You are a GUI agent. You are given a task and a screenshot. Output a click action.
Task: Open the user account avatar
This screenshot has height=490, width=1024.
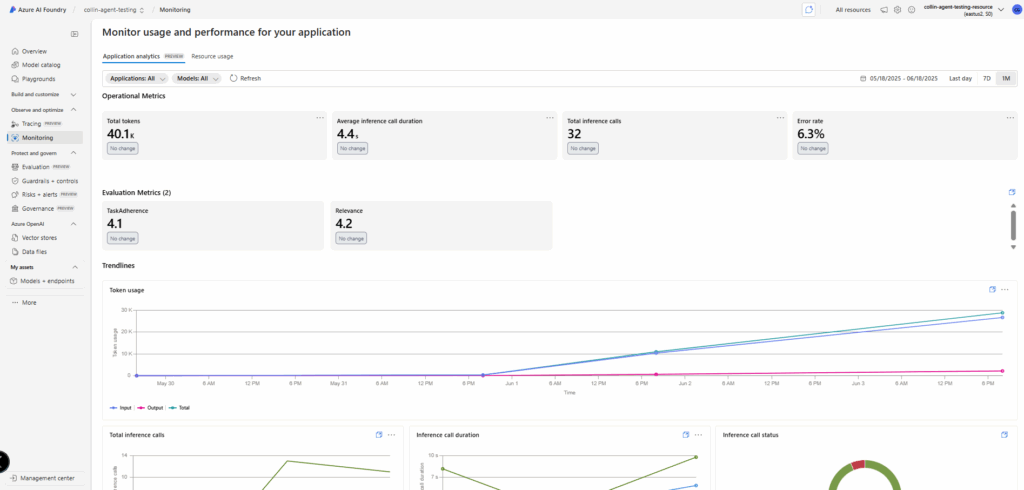(1016, 10)
